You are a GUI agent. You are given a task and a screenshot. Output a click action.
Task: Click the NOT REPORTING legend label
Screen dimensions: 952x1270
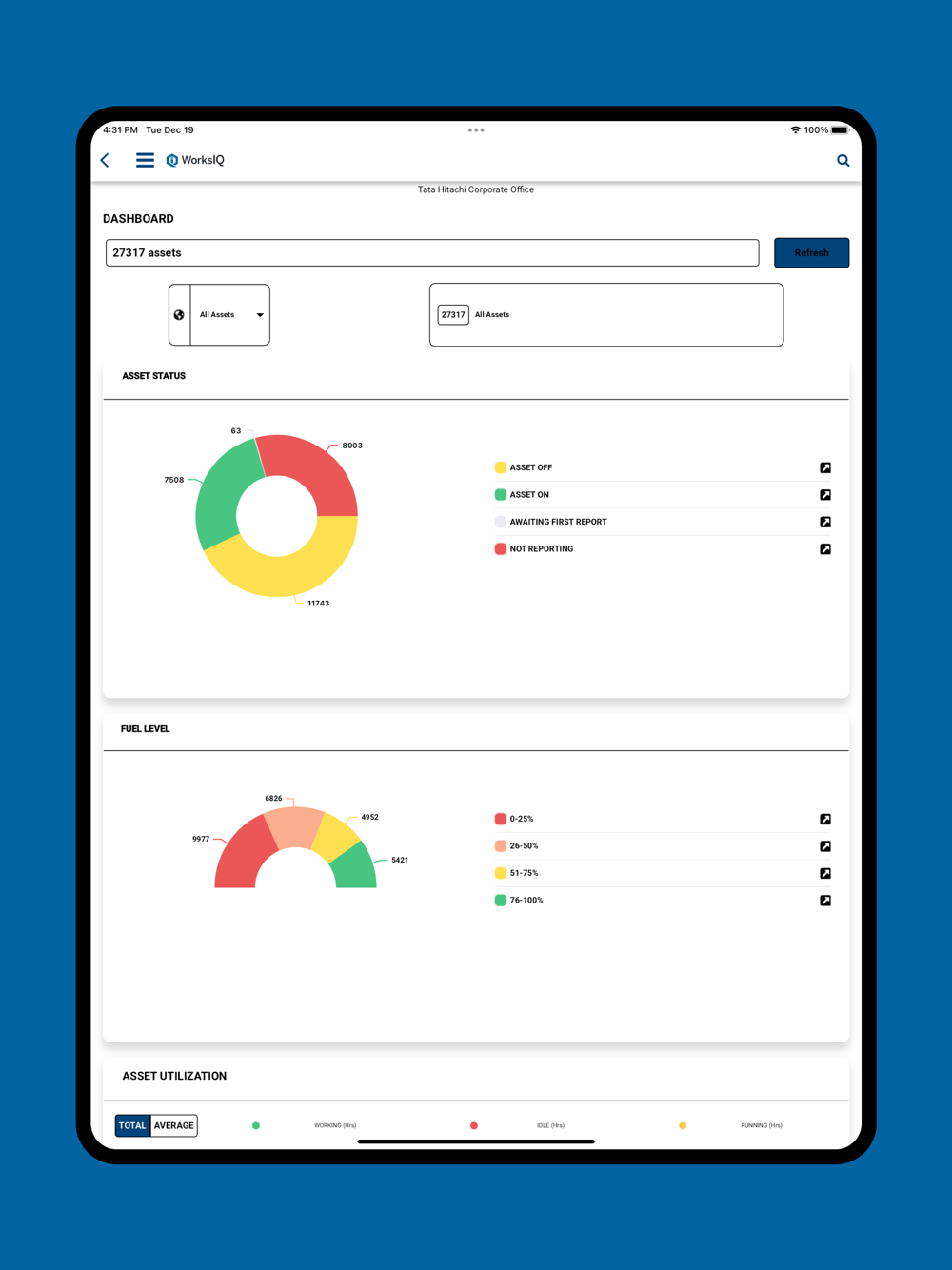point(542,549)
